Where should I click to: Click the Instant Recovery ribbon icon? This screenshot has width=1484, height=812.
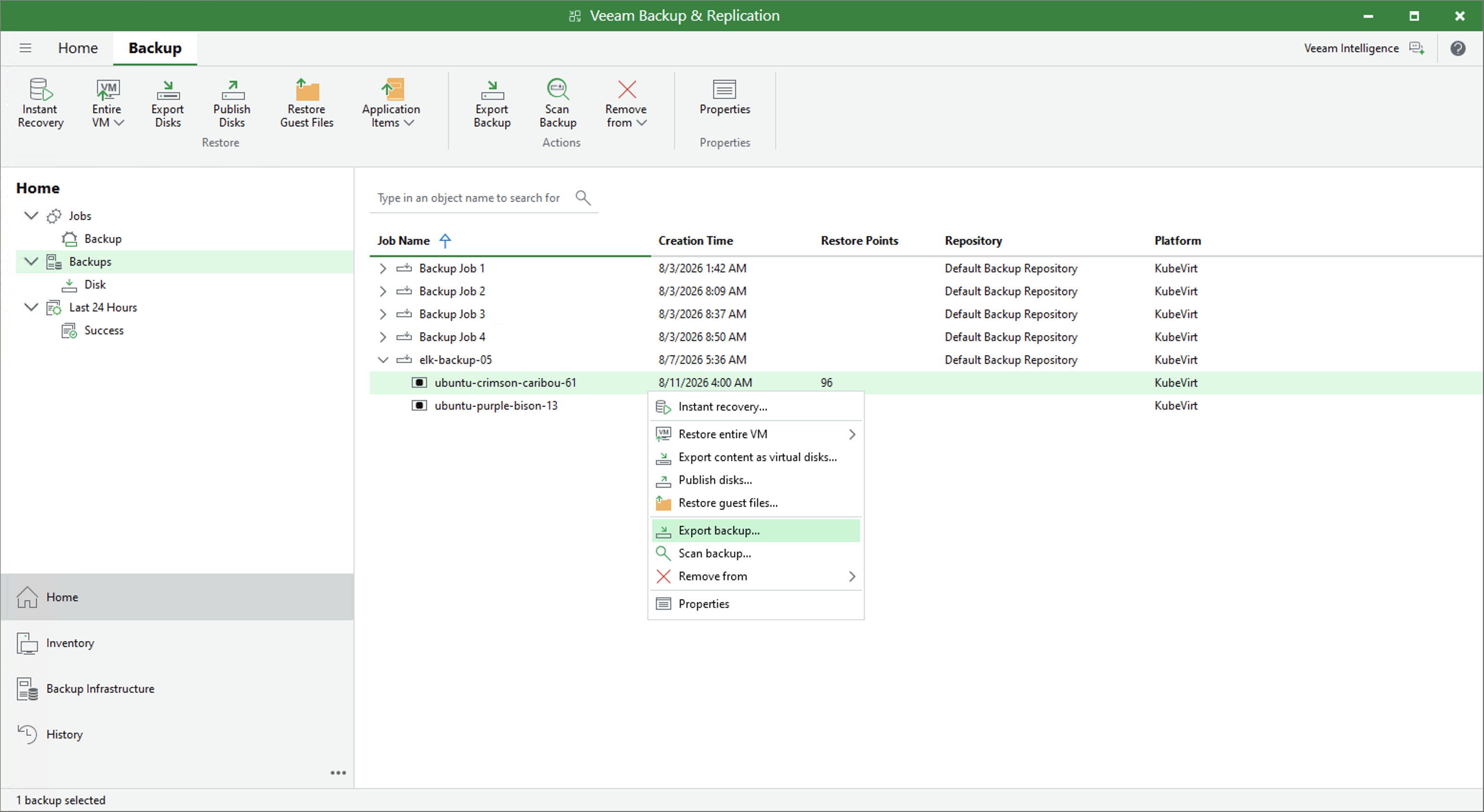(41, 103)
